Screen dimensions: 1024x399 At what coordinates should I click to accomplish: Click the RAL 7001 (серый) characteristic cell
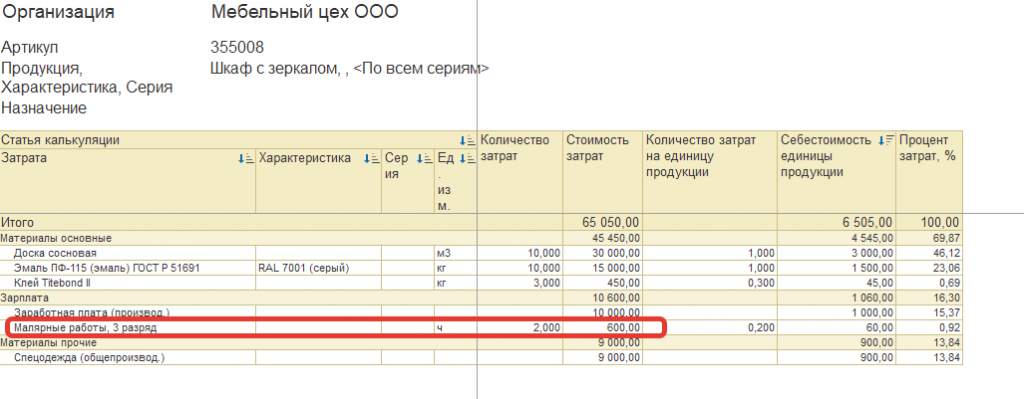click(318, 268)
